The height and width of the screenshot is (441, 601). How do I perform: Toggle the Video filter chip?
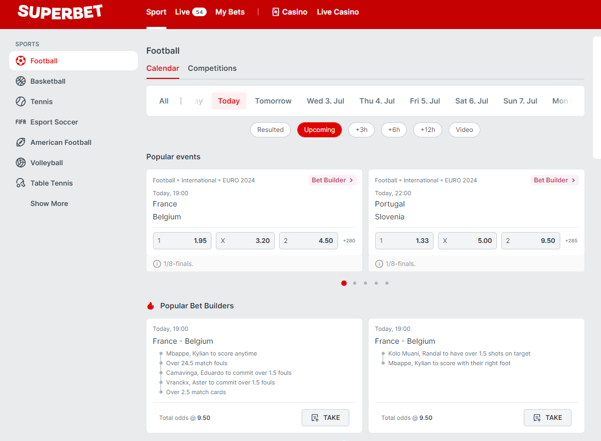pos(464,130)
